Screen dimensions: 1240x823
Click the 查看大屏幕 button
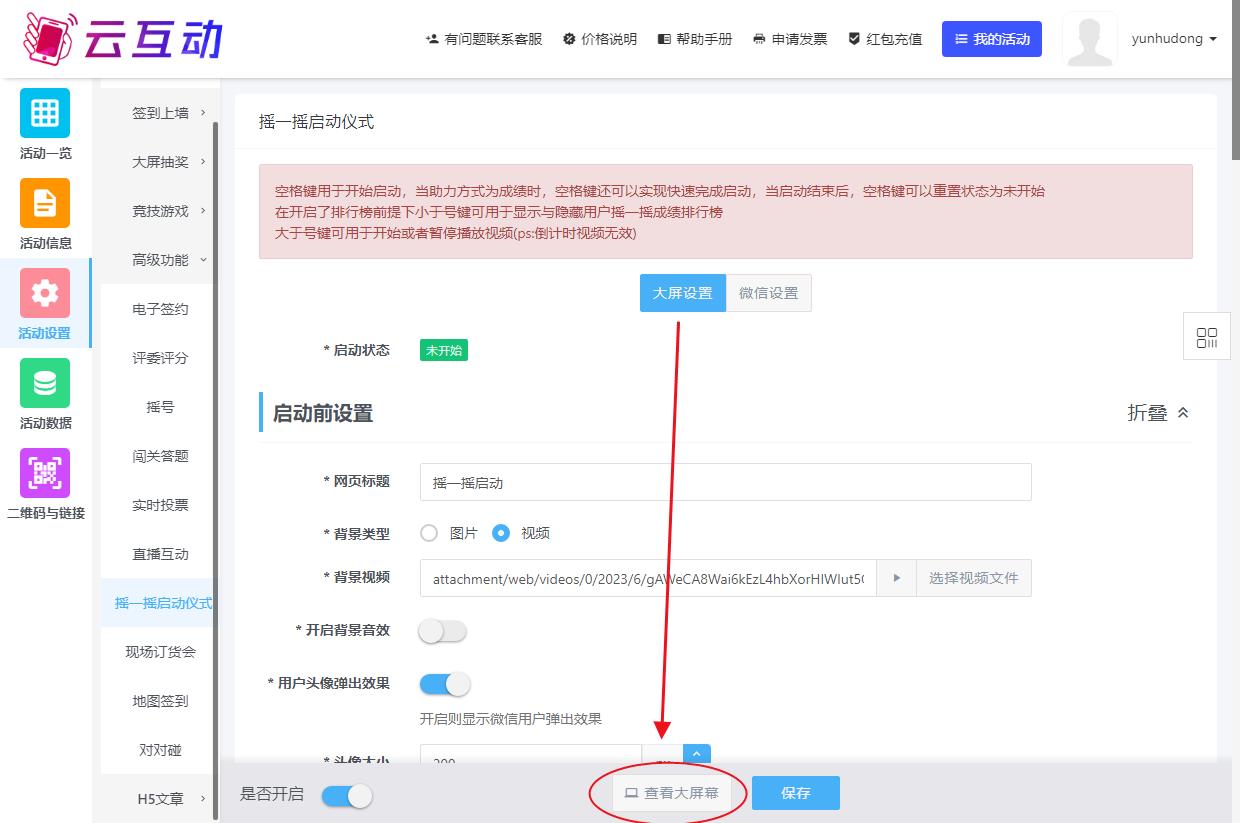point(672,793)
